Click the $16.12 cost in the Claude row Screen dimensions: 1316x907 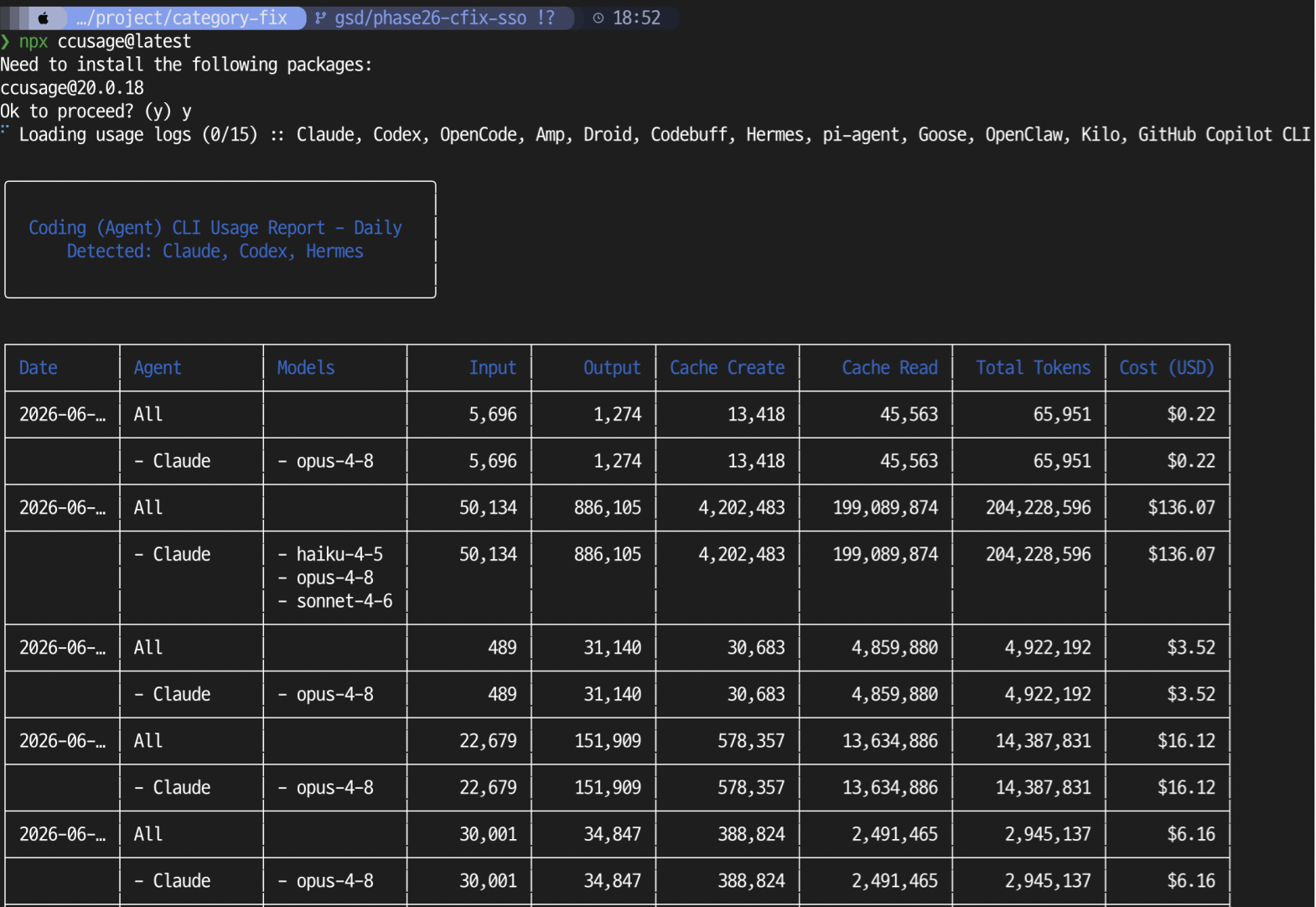(1186, 788)
